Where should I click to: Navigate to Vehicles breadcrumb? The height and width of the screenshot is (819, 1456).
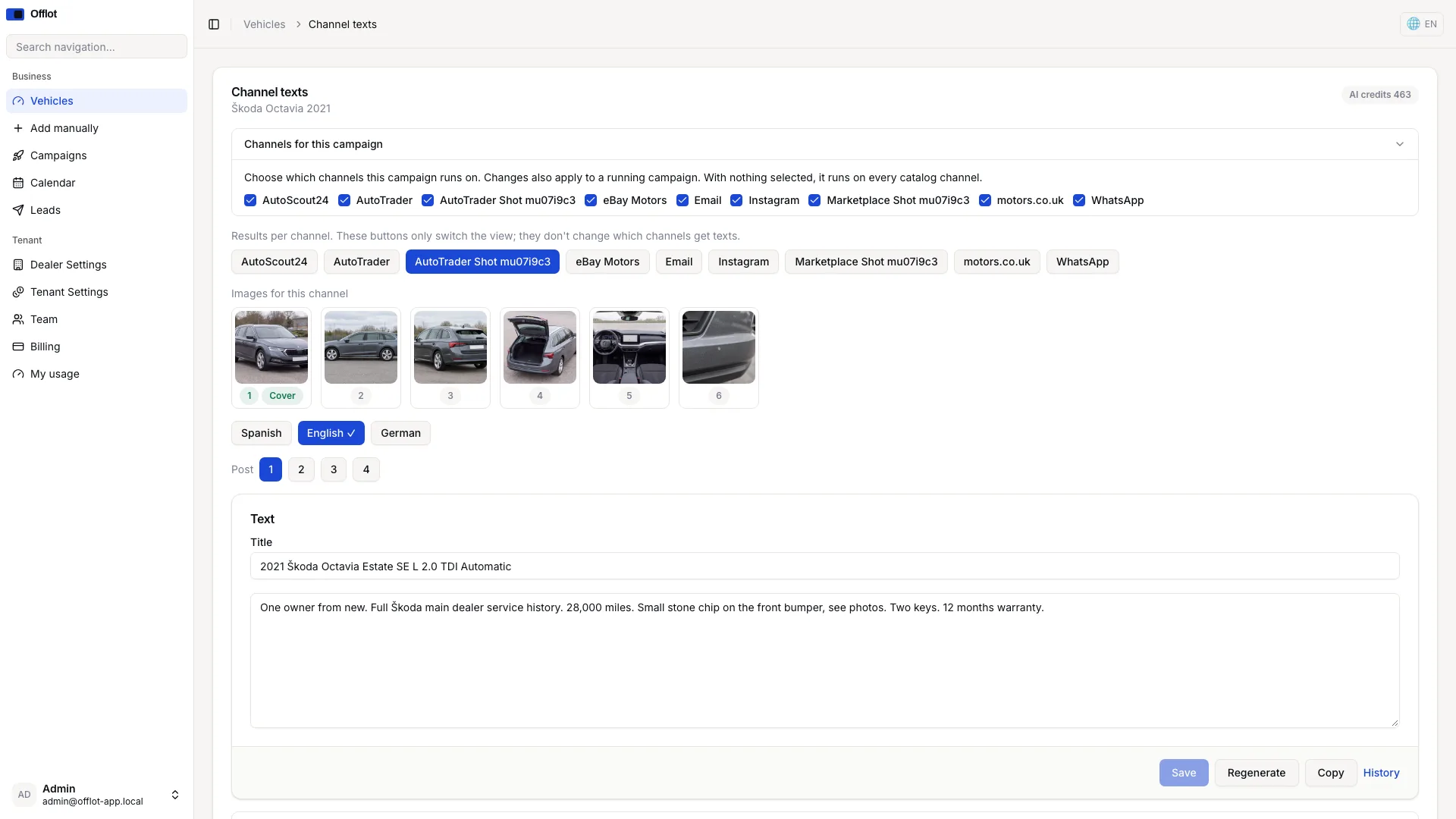[265, 24]
